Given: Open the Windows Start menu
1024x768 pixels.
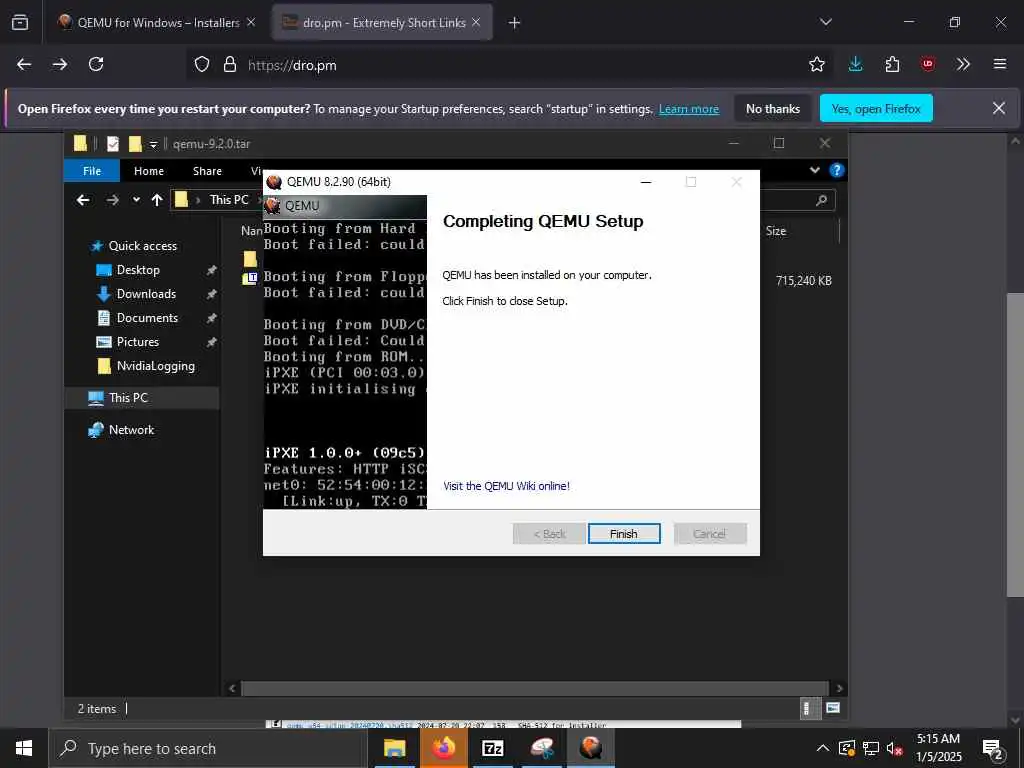Looking at the screenshot, I should click(24, 748).
